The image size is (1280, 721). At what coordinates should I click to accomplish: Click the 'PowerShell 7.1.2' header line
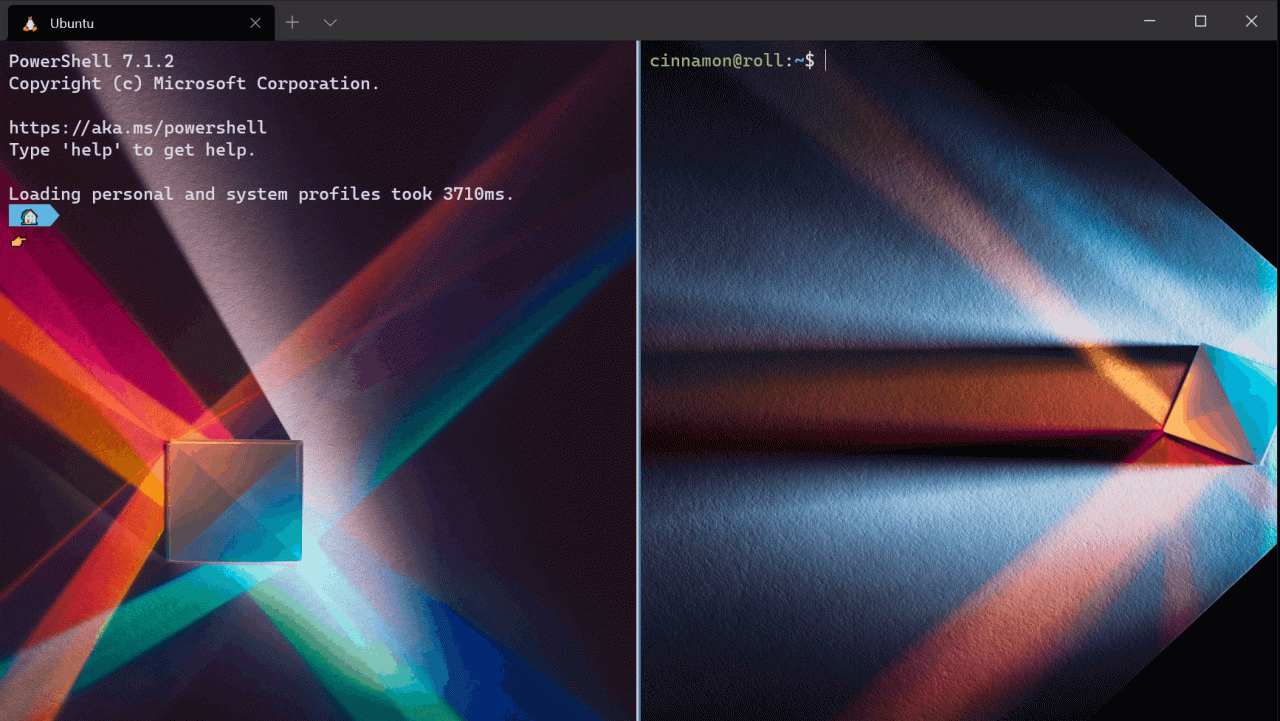point(91,62)
